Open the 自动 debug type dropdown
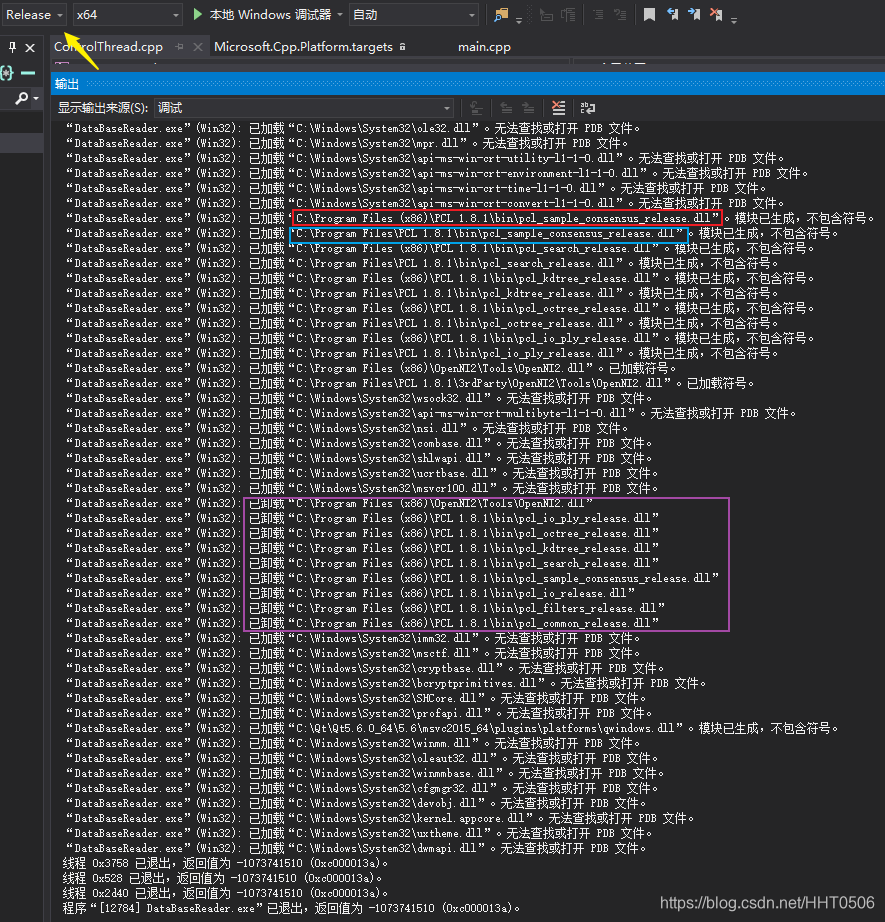The height and width of the screenshot is (922, 885). point(413,15)
